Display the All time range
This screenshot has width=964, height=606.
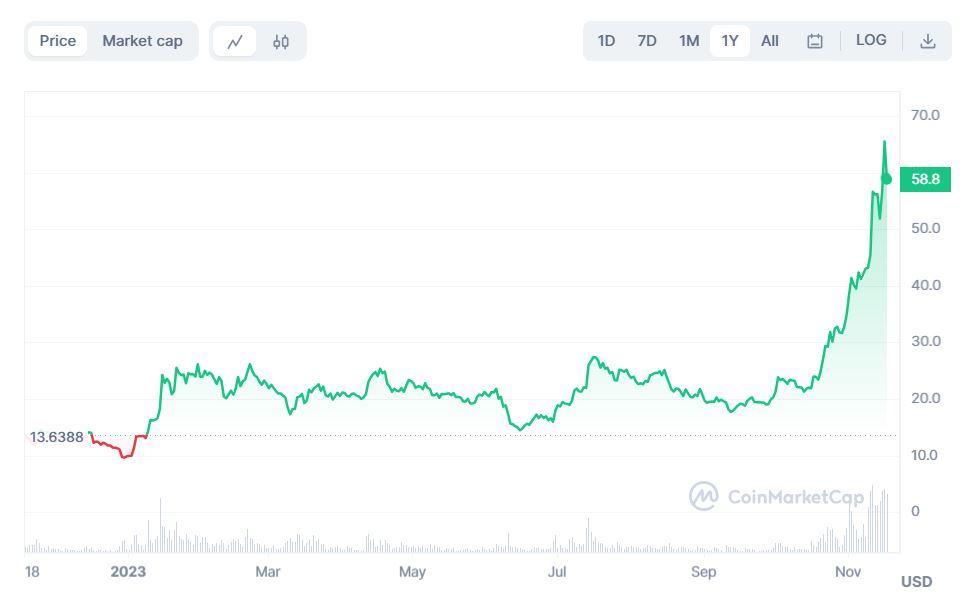tap(770, 41)
